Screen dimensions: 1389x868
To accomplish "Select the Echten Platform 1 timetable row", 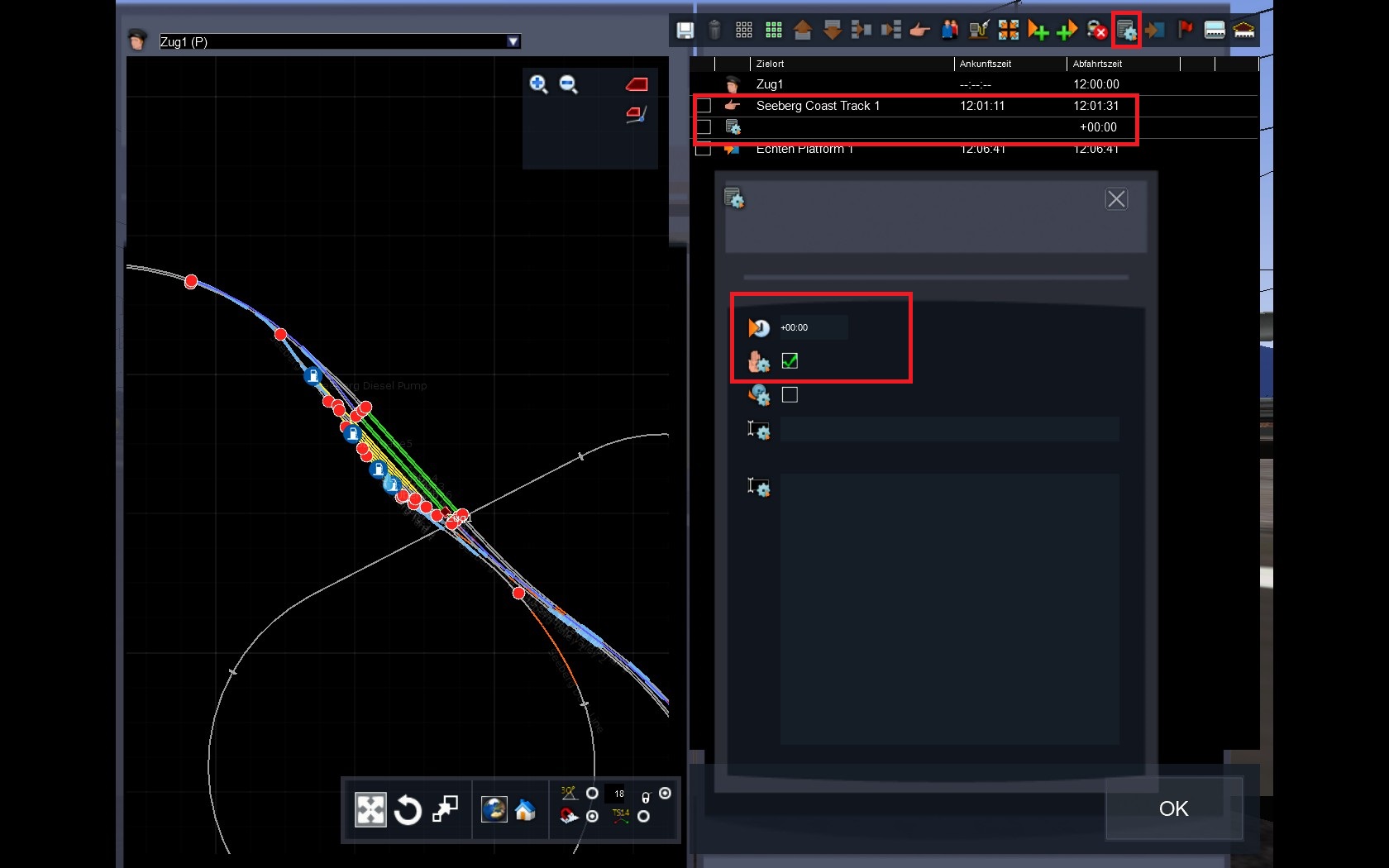I will [x=804, y=150].
